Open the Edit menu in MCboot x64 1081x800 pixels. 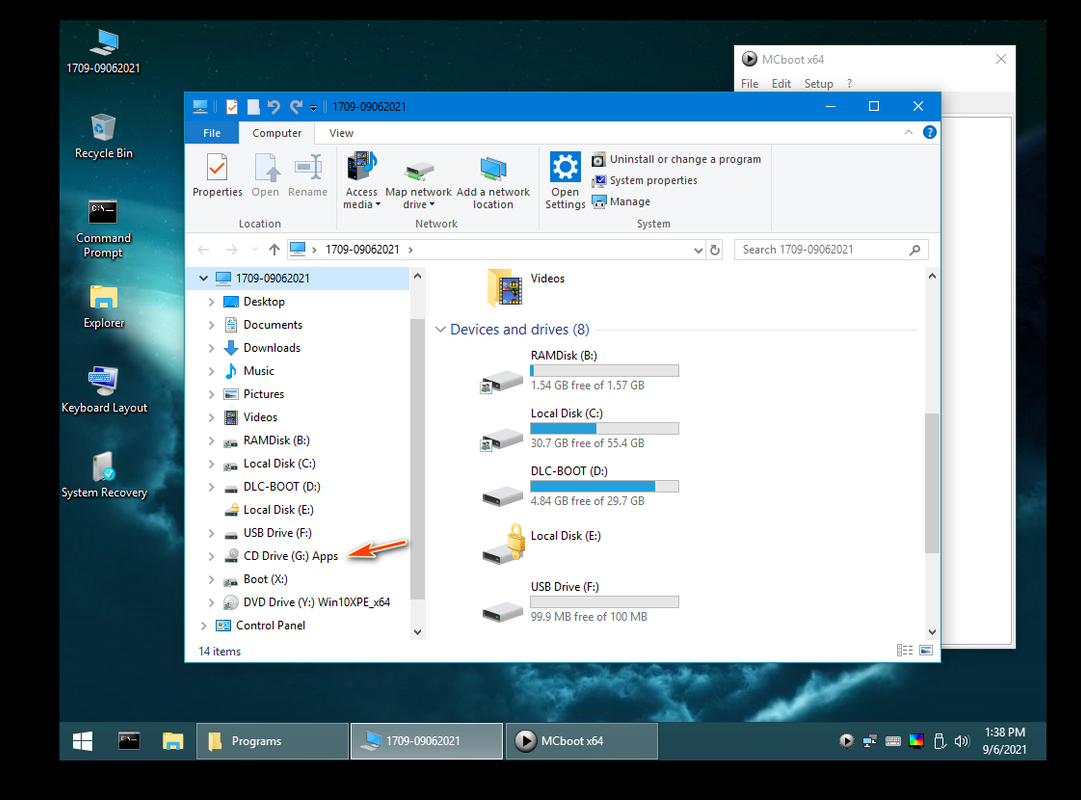point(781,83)
